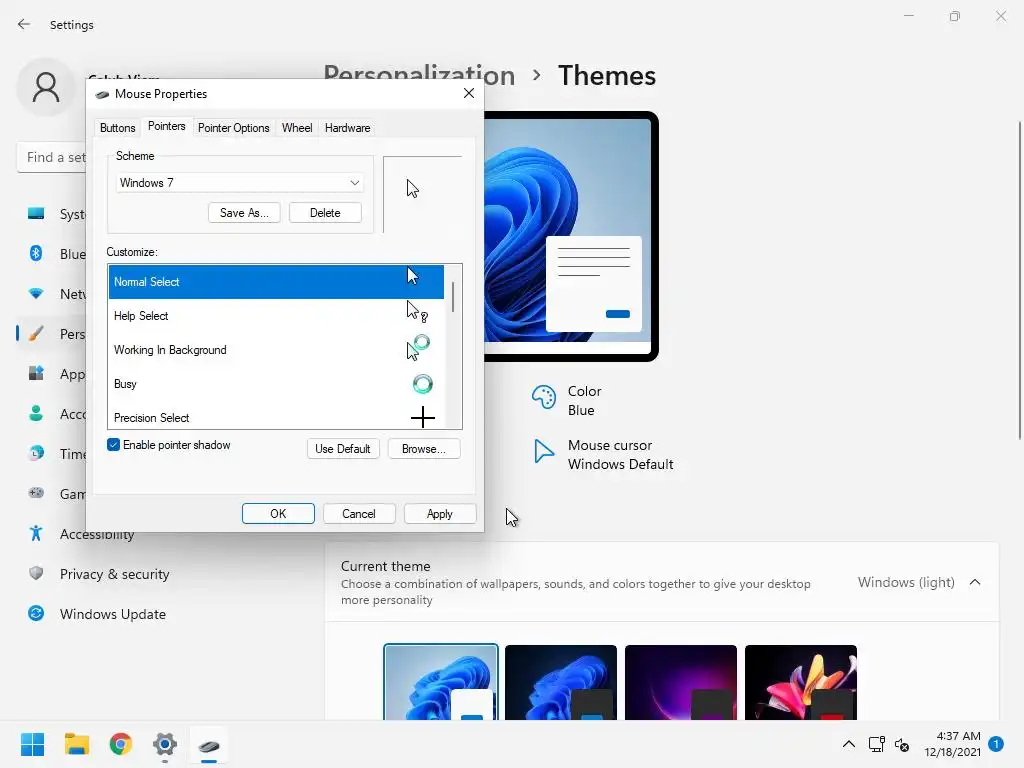
Task: Select Working In Background pointer row
Action: 276,350
